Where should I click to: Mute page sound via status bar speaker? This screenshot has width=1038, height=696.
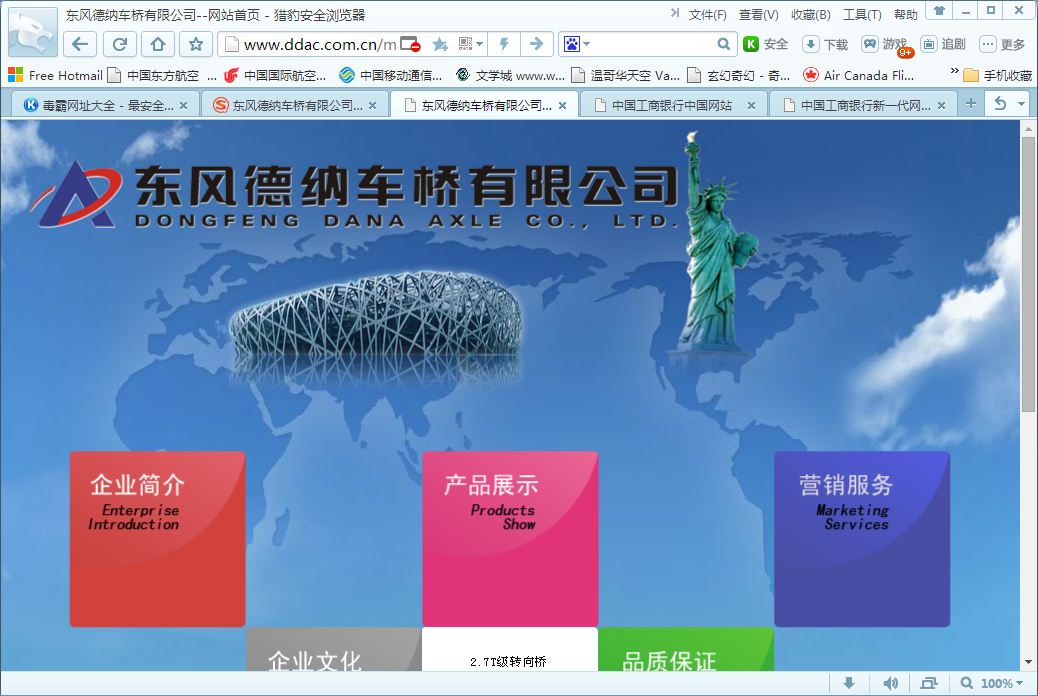[890, 683]
